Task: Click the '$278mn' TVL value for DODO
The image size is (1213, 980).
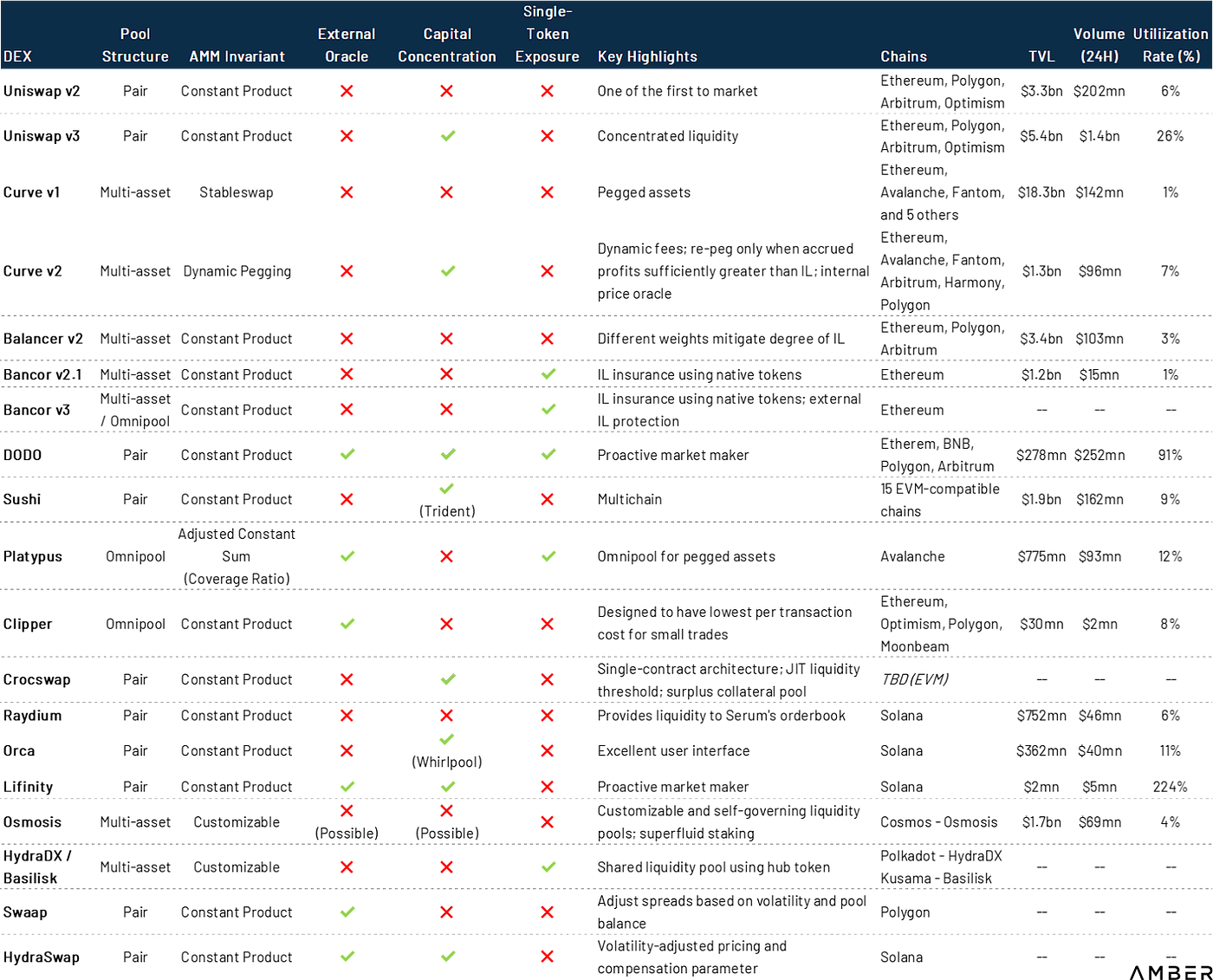Action: (x=1041, y=455)
